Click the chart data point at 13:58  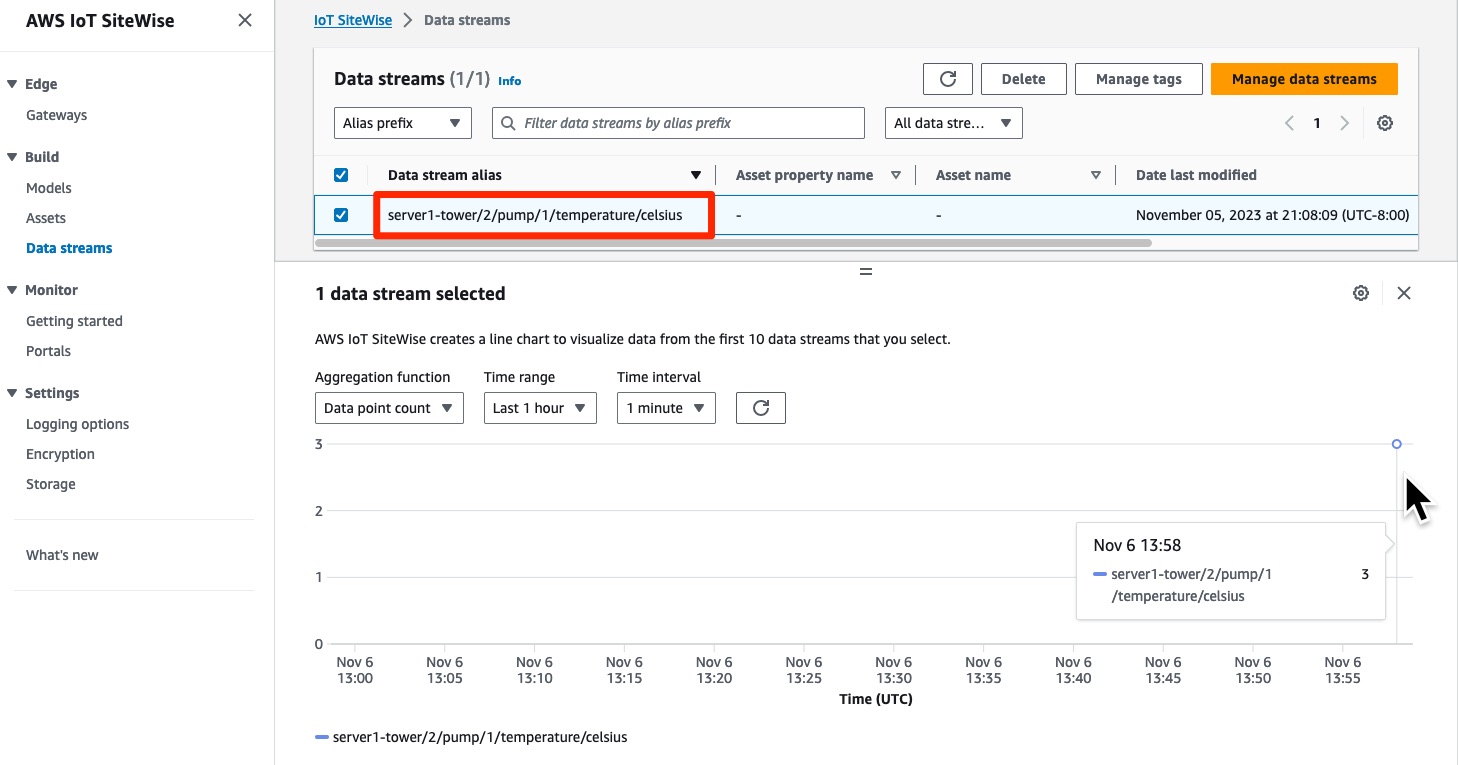coord(1397,444)
